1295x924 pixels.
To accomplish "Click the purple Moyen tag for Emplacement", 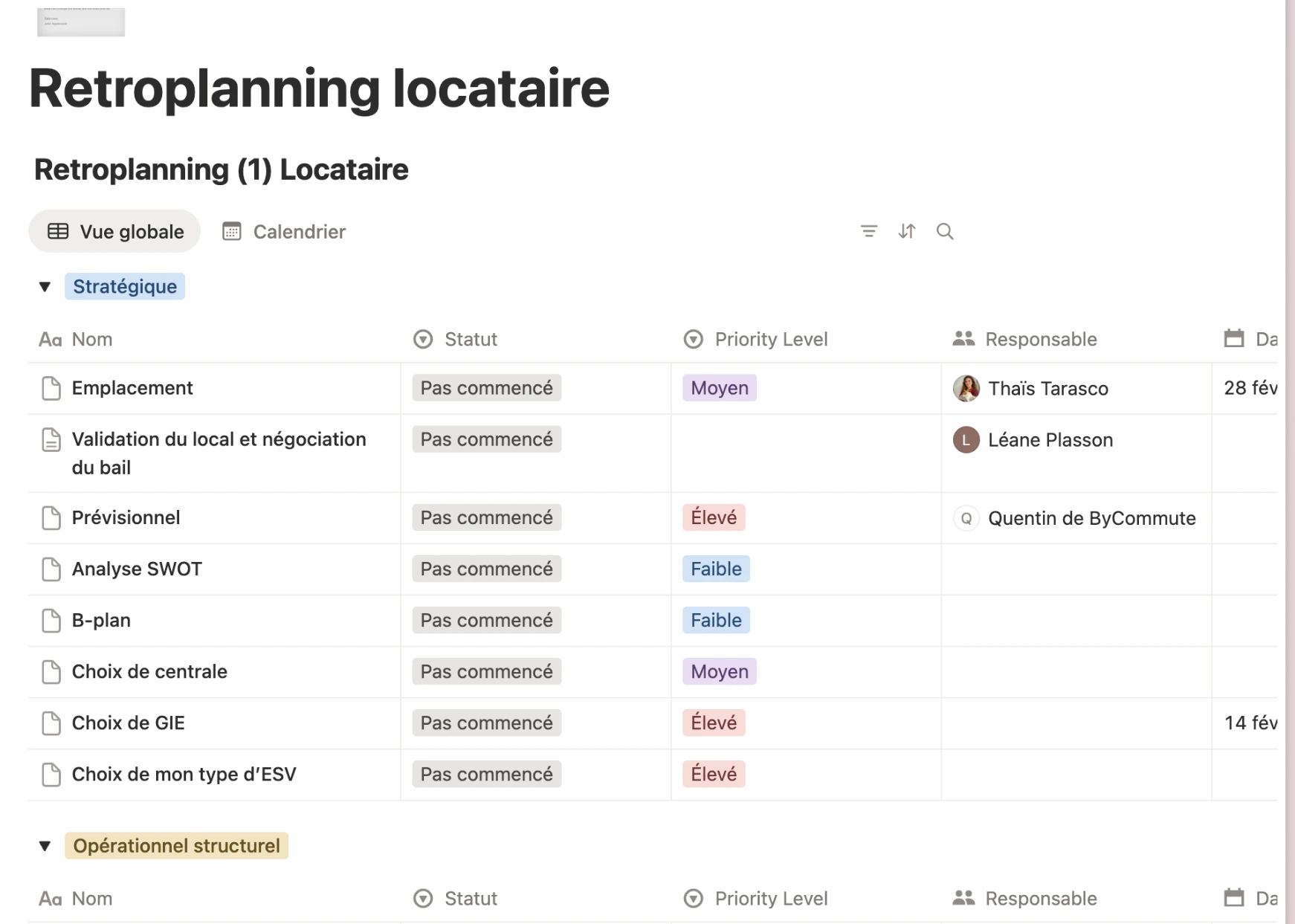I will [x=719, y=388].
